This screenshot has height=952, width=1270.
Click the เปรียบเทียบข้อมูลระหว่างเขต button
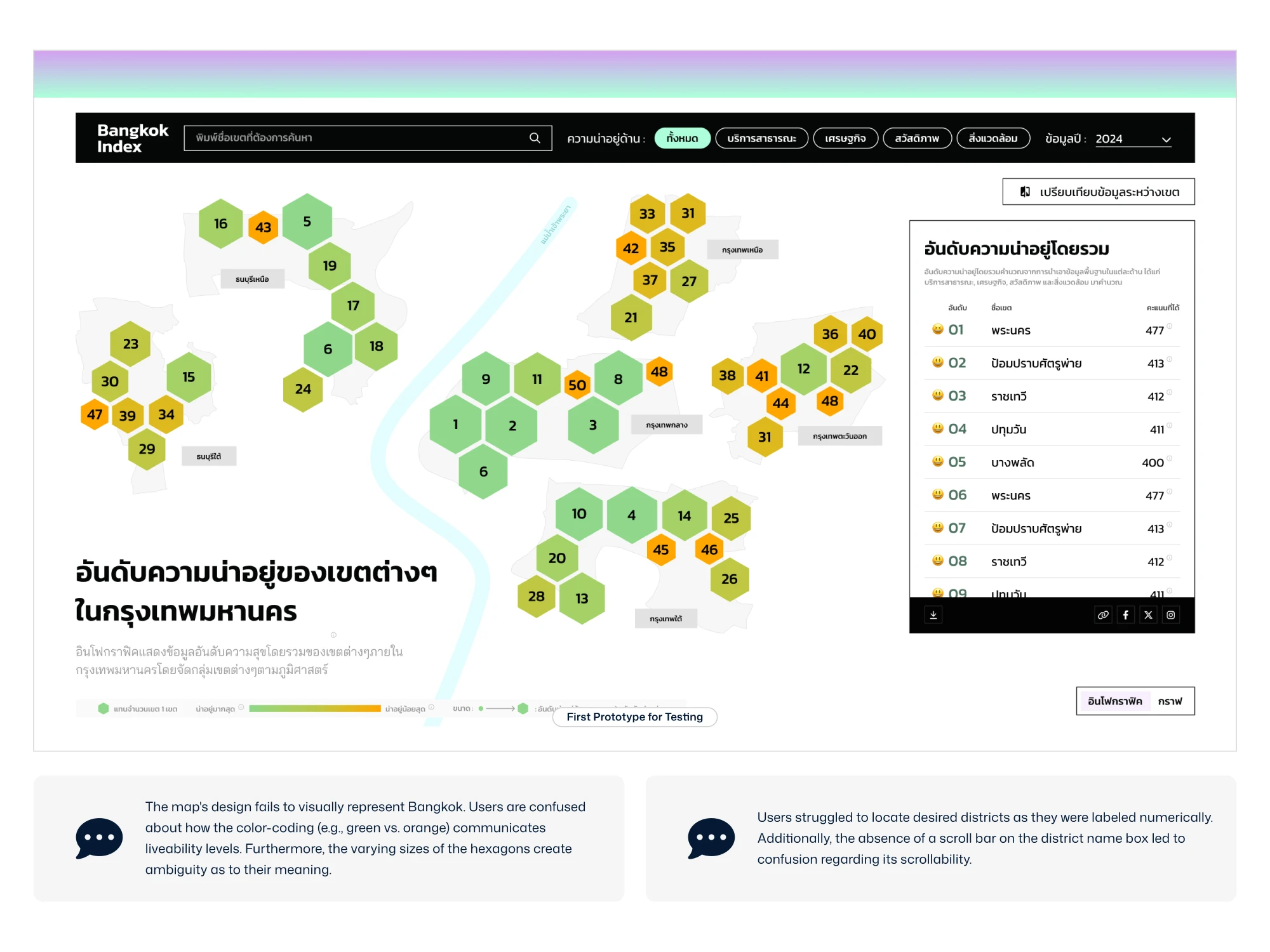(x=1098, y=192)
